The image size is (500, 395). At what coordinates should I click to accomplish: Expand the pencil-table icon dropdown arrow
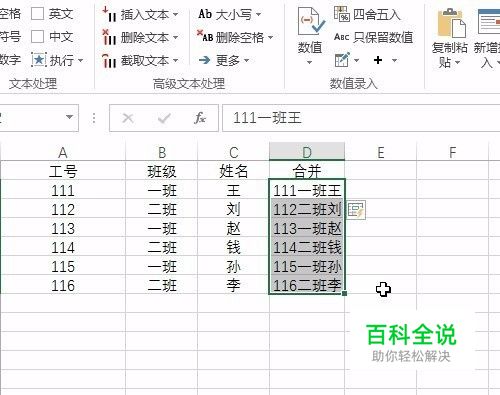(356, 61)
